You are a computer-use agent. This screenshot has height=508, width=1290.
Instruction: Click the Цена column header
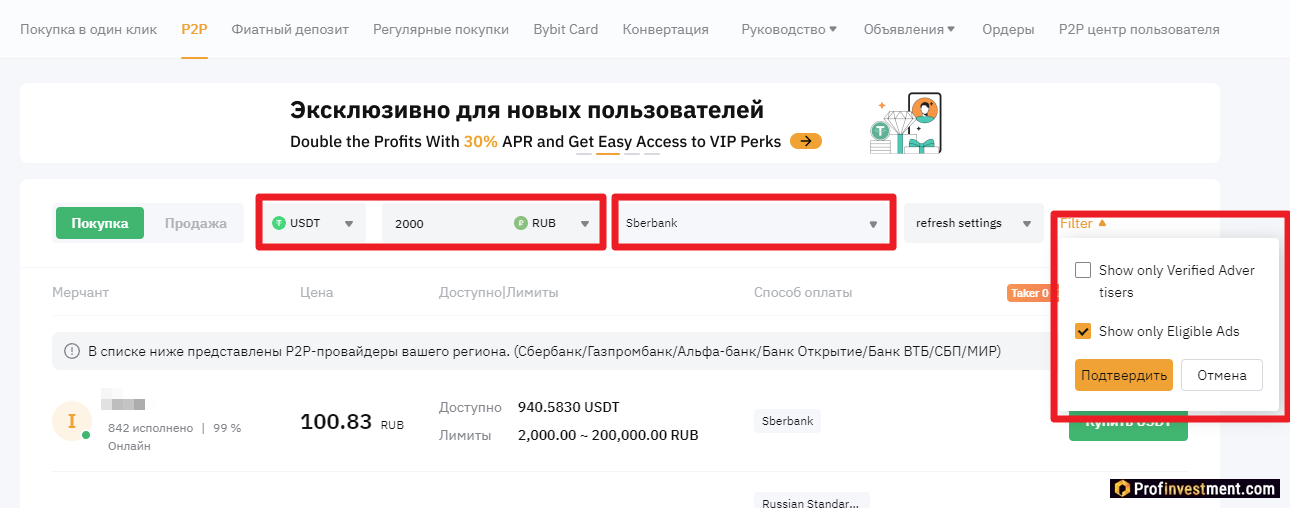[316, 292]
